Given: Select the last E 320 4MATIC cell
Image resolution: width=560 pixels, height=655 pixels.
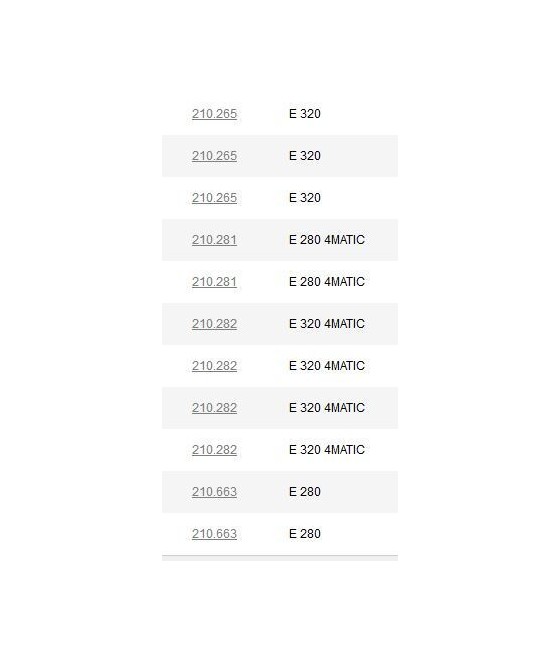Looking at the screenshot, I should (x=327, y=449).
